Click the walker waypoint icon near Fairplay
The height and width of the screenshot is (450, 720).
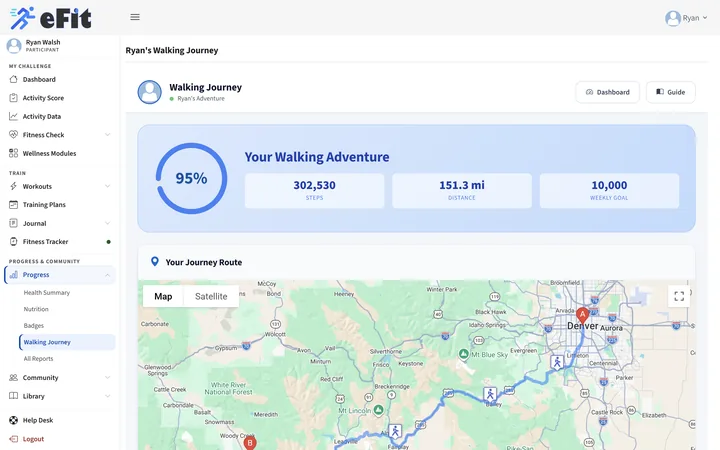395,431
